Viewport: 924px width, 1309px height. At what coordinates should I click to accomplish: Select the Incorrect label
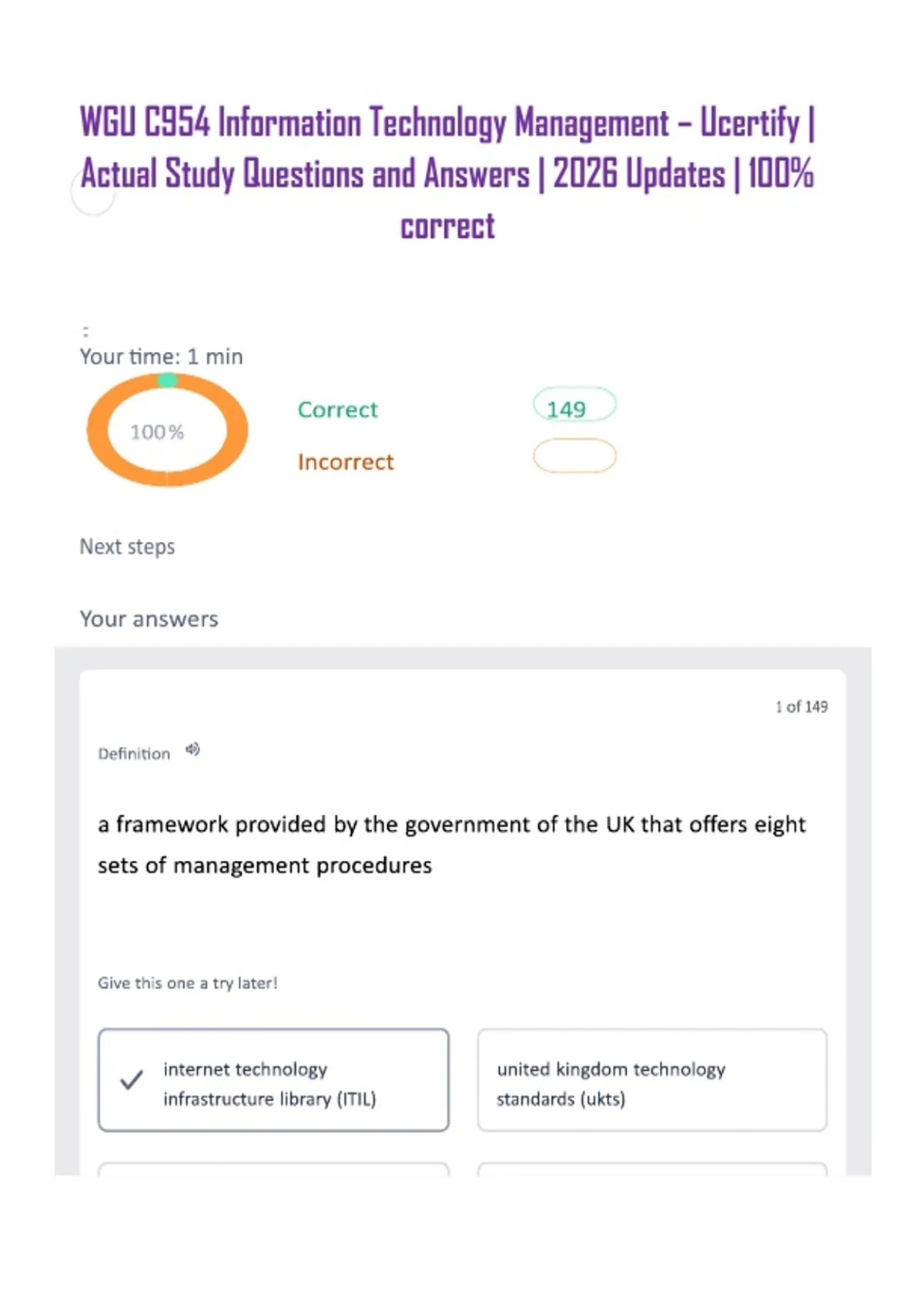(346, 461)
